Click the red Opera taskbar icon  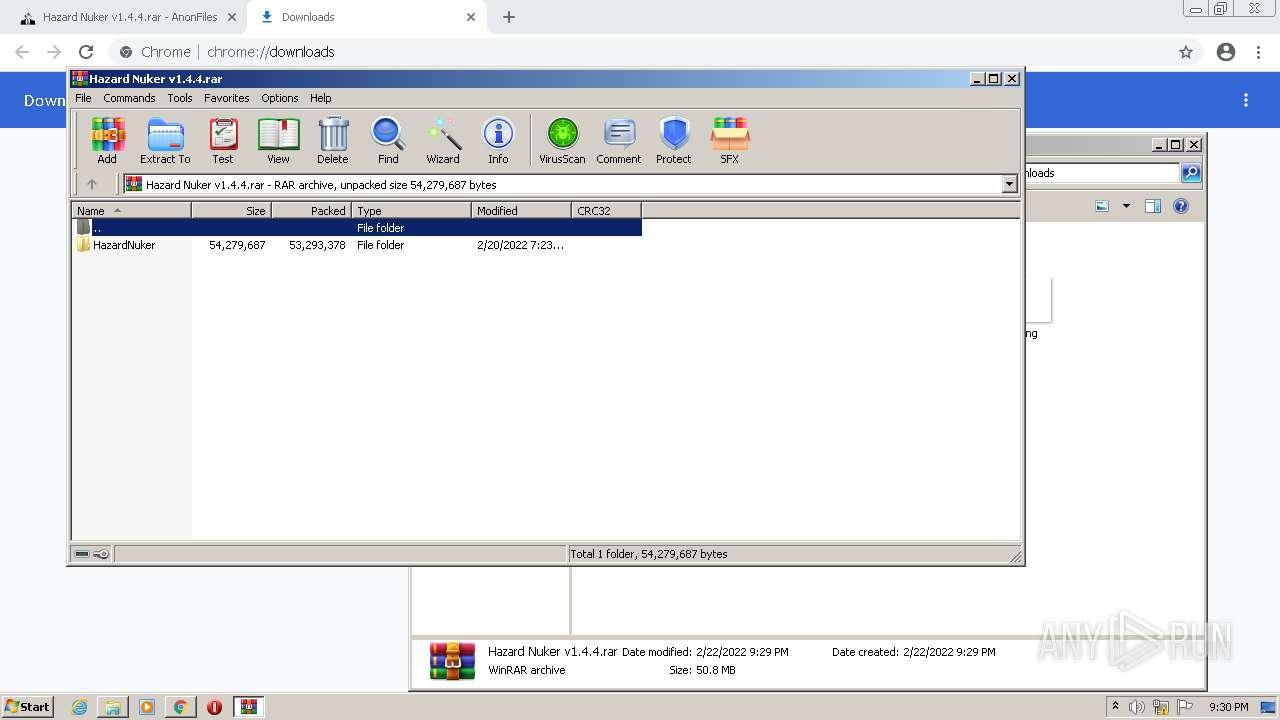214,707
